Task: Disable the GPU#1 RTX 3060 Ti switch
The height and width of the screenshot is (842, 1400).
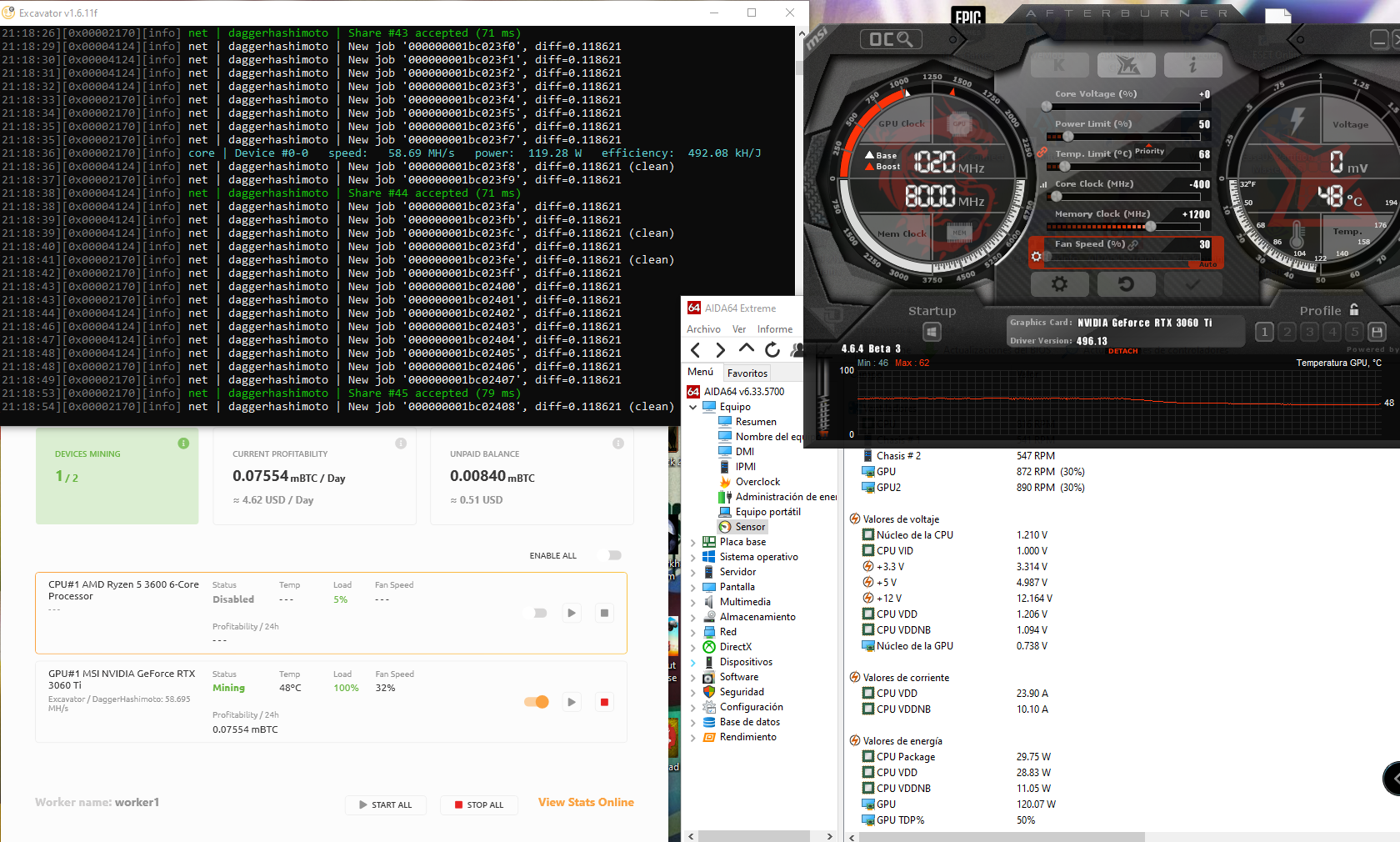Action: click(537, 702)
